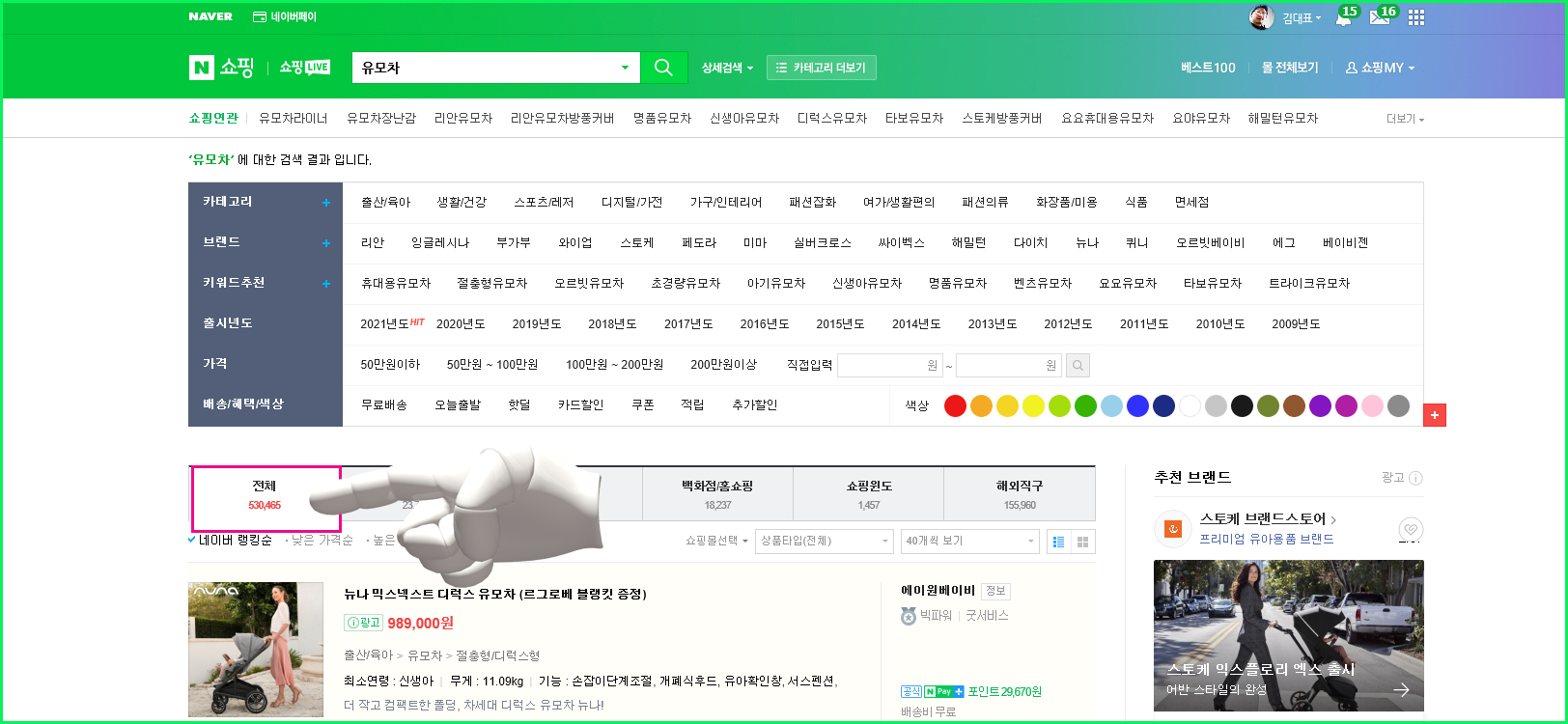Select the 쇼핑윈도 tab
Image resolution: width=1568 pixels, height=724 pixels.
[869, 494]
